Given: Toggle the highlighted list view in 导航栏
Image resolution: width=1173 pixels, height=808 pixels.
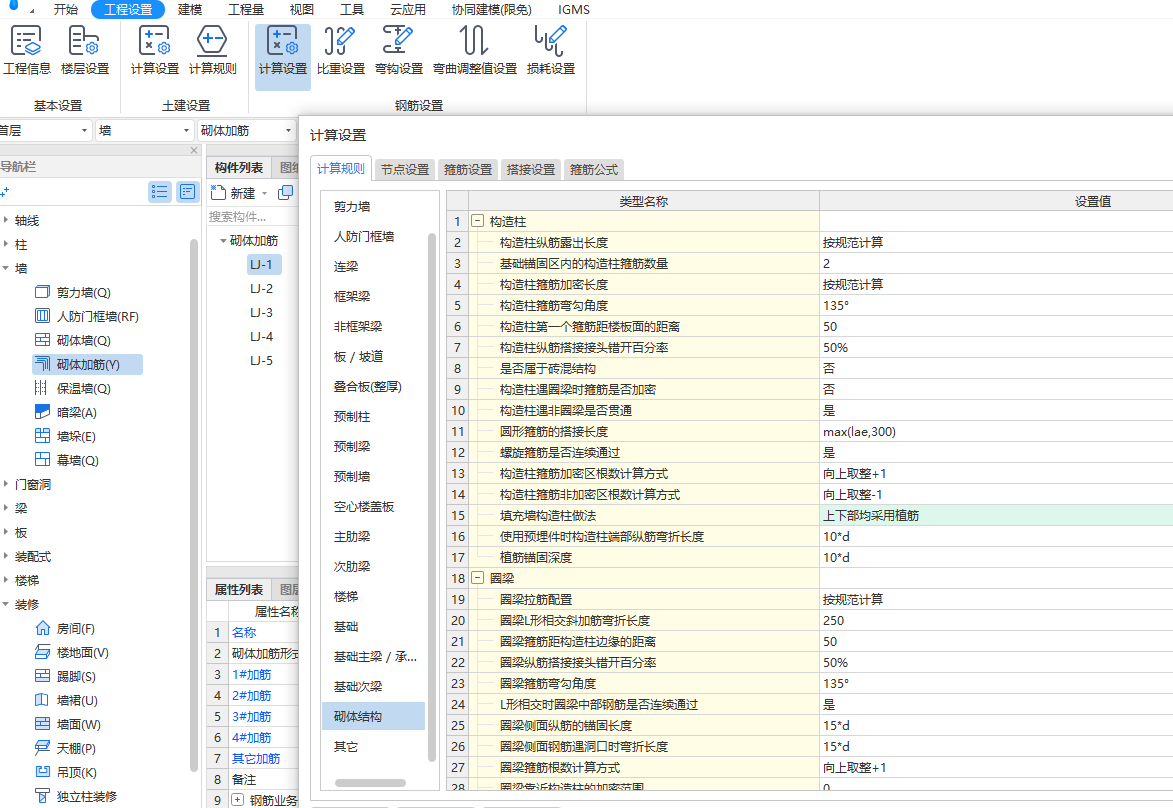Looking at the screenshot, I should pyautogui.click(x=159, y=192).
